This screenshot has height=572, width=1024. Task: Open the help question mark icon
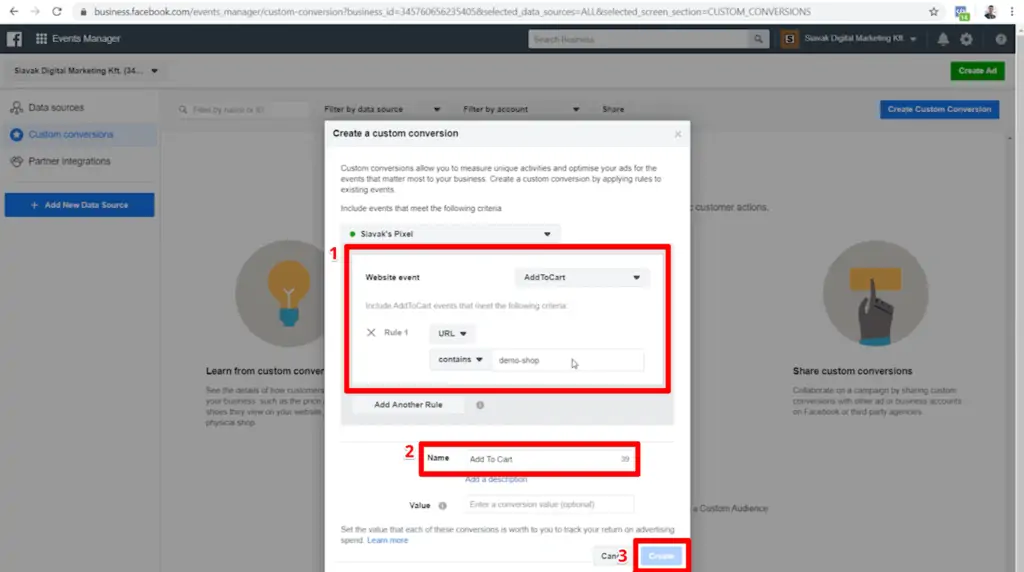click(1000, 39)
